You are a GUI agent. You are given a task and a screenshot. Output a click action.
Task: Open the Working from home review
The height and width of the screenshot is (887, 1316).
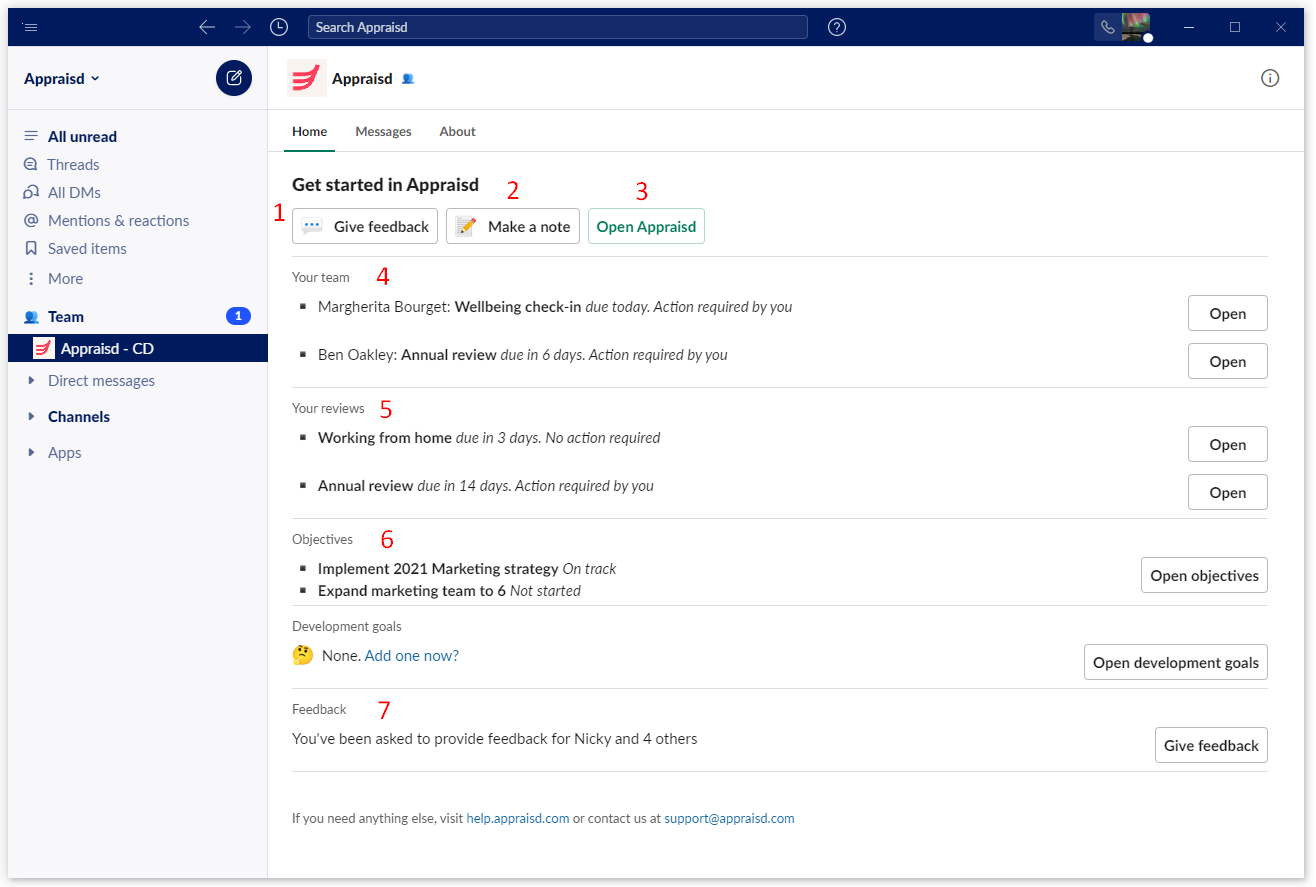(1227, 444)
